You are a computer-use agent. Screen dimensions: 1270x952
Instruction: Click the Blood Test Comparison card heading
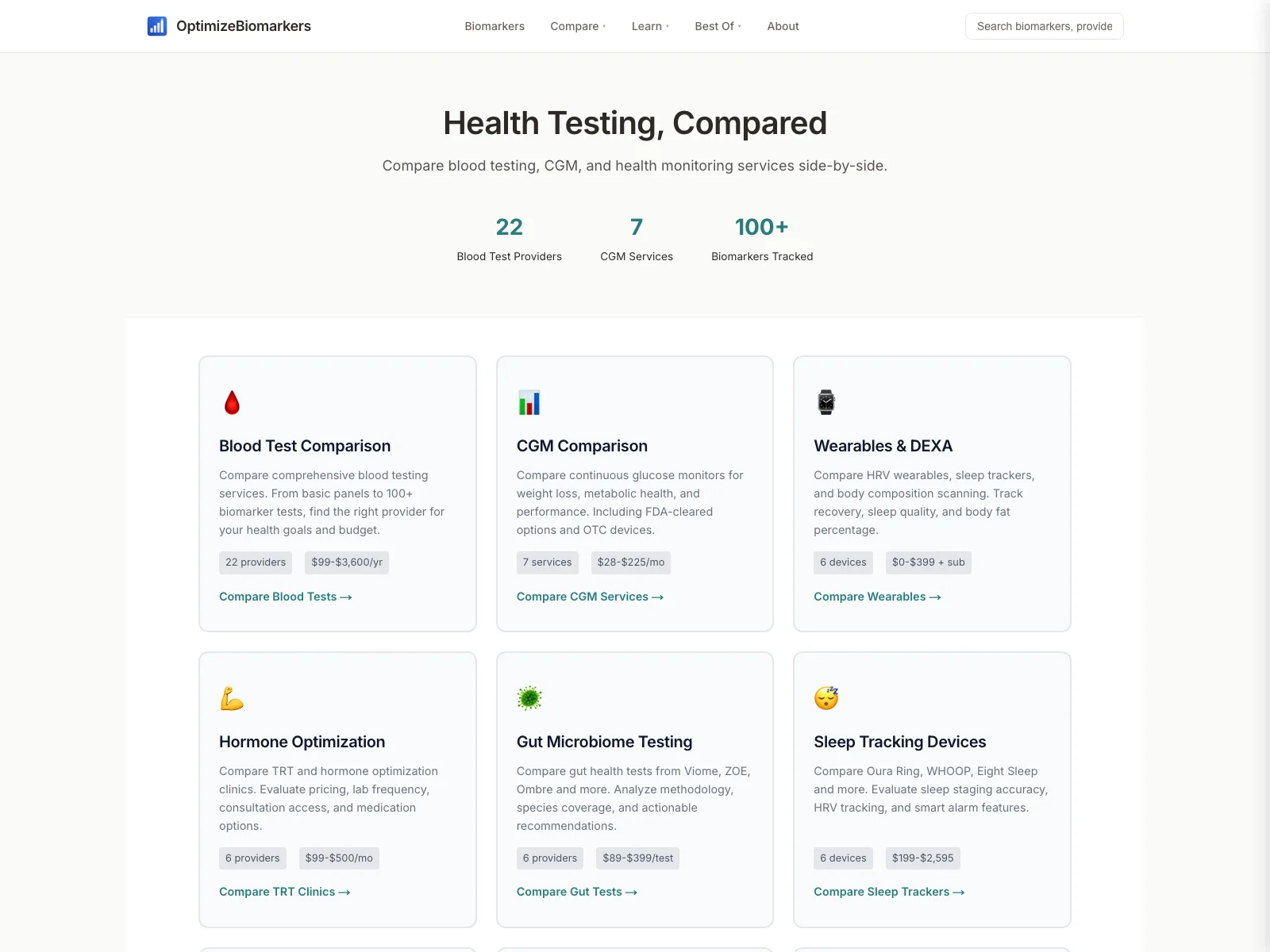pyautogui.click(x=305, y=446)
